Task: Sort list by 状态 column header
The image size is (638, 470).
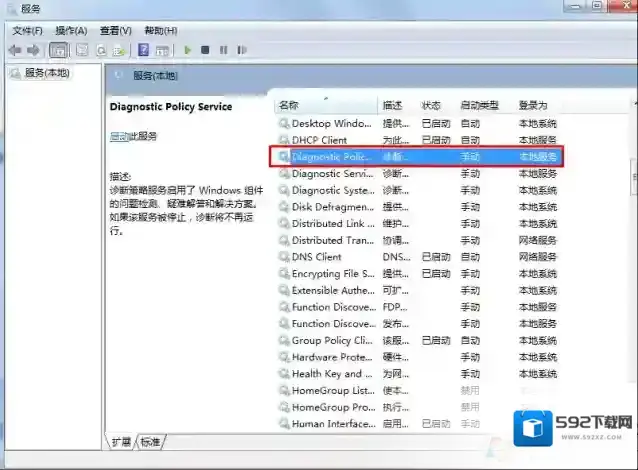Action: [431, 105]
